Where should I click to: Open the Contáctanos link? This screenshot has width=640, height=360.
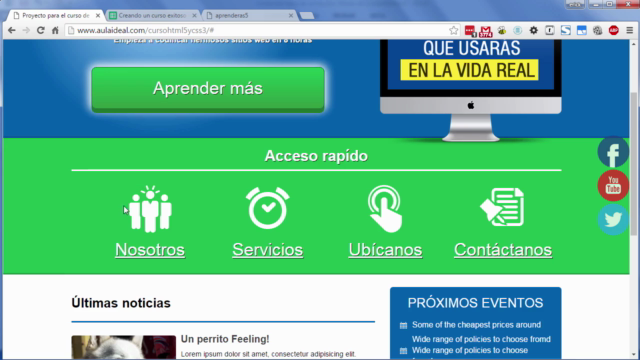click(x=503, y=250)
